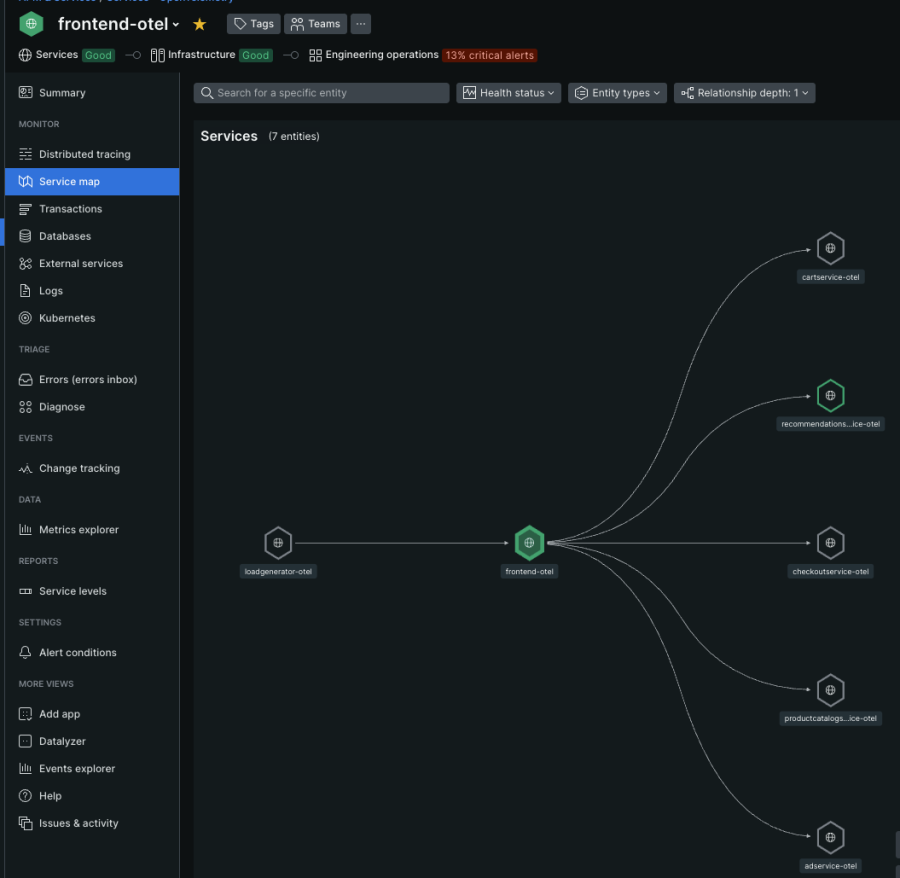This screenshot has width=900, height=878.
Task: Open the Teams button
Action: pyautogui.click(x=315, y=24)
